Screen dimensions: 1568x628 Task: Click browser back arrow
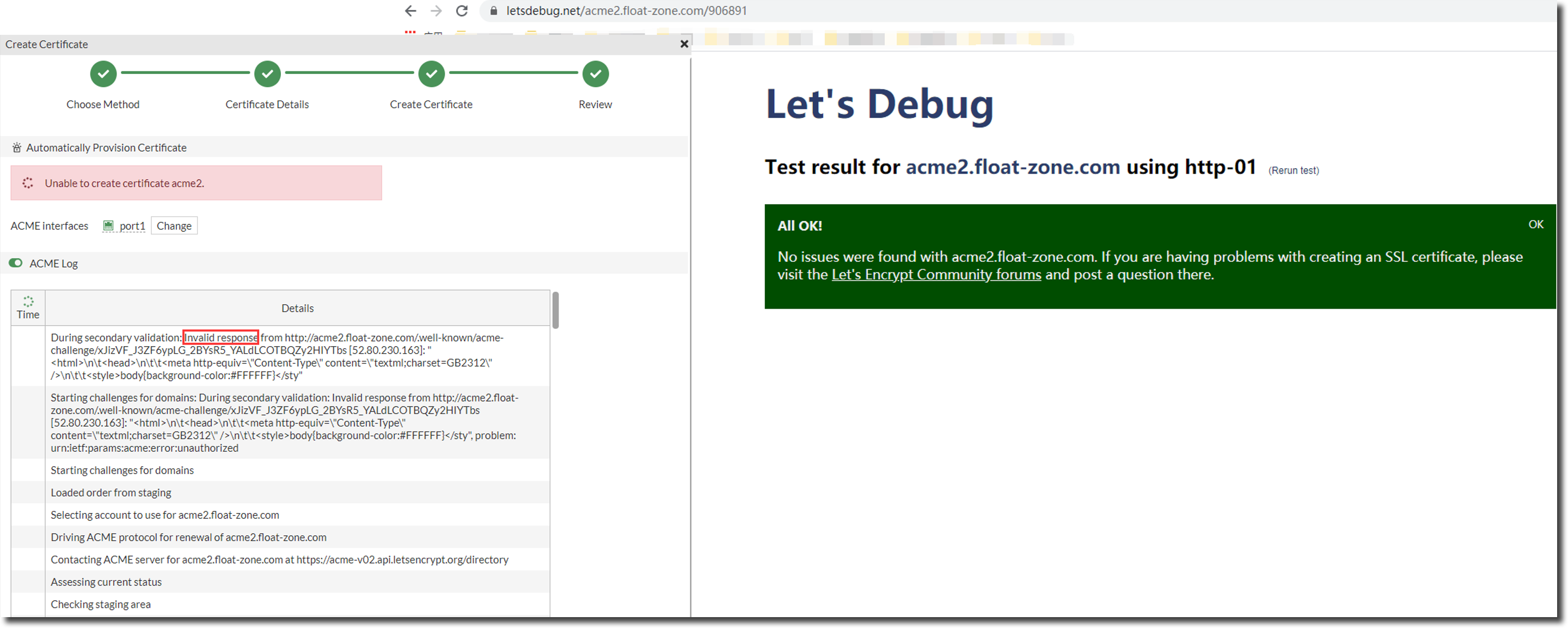pyautogui.click(x=411, y=11)
